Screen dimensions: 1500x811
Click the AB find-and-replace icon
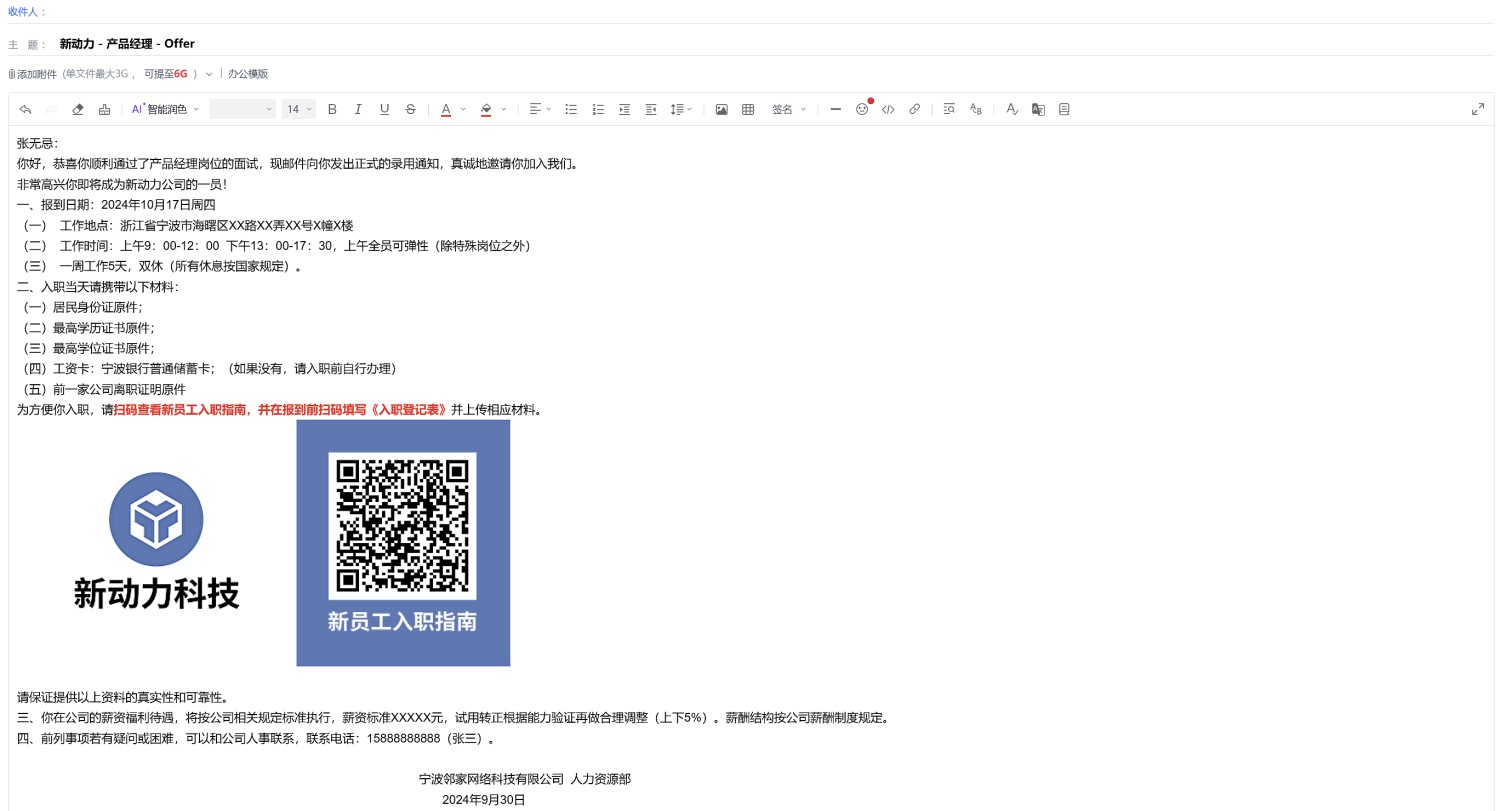click(976, 109)
